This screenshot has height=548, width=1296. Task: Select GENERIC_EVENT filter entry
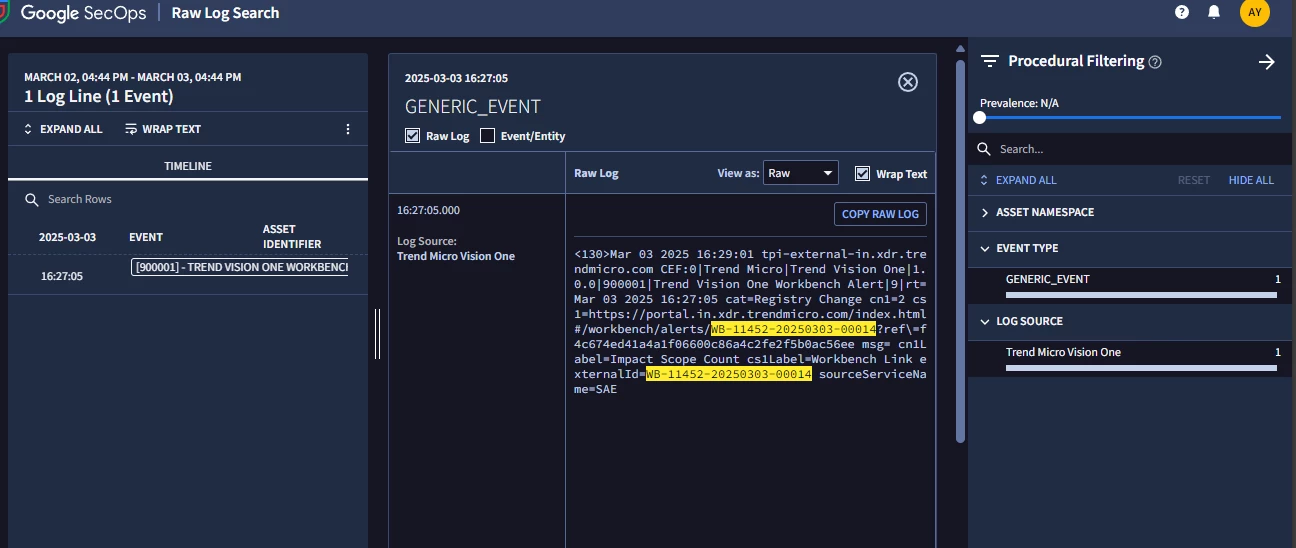[x=1142, y=284]
